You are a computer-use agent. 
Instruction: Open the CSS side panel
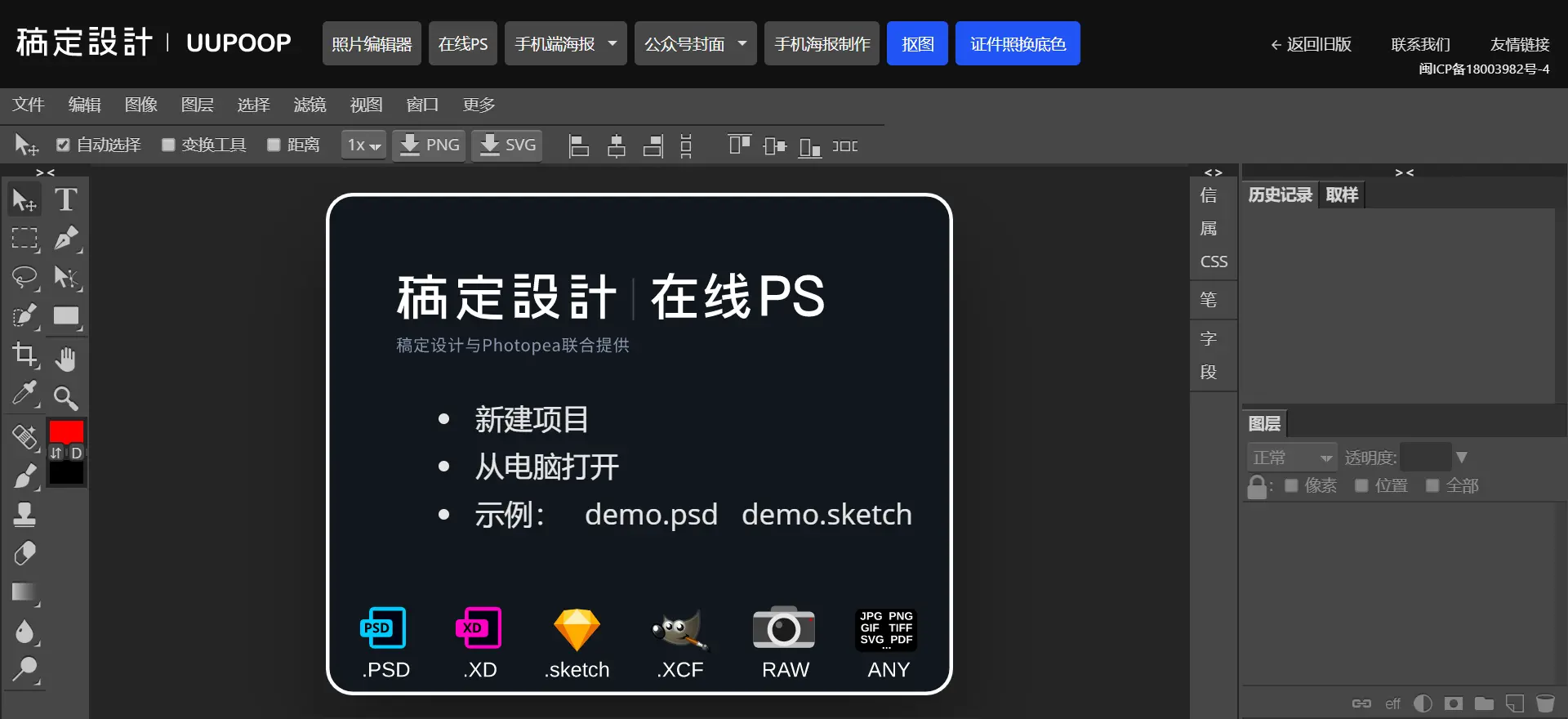pos(1214,261)
